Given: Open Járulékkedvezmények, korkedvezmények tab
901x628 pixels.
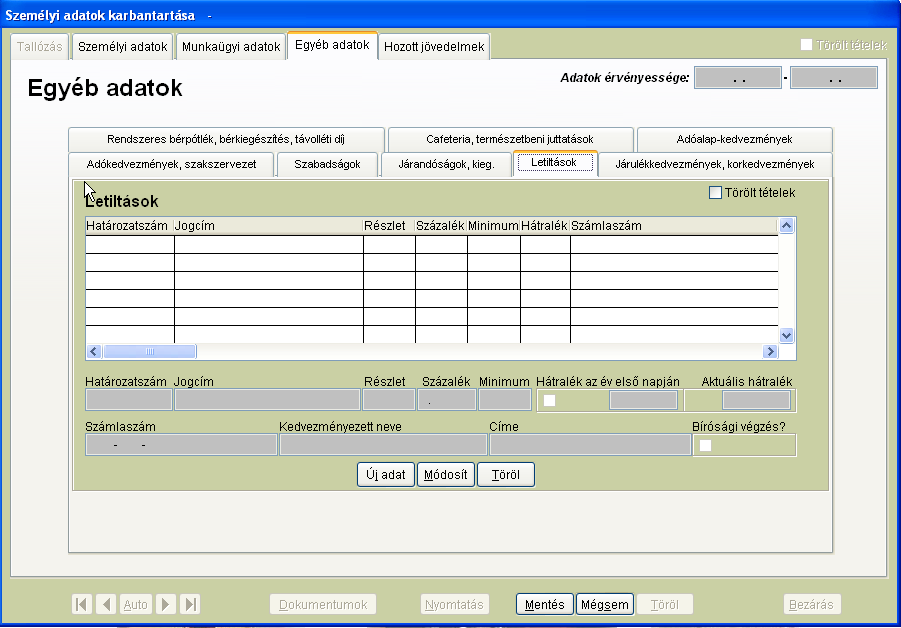Looking at the screenshot, I should tap(715, 164).
